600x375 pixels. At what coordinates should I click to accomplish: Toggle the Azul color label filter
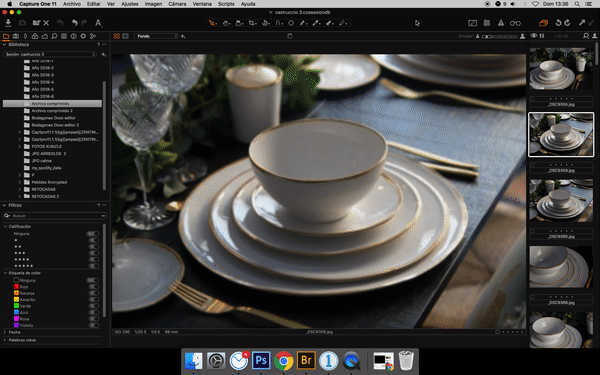[93, 312]
